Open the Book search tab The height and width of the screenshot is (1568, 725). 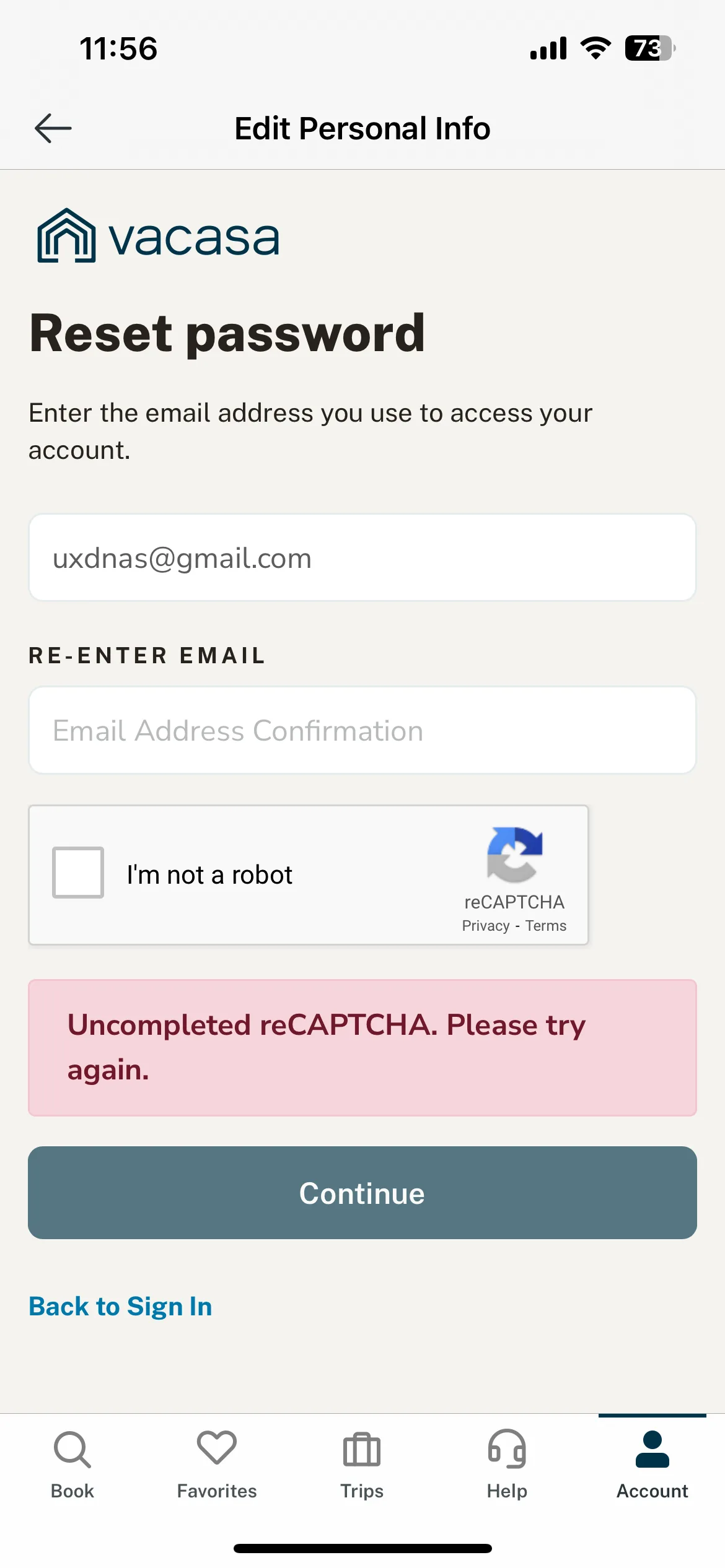pos(72,1465)
